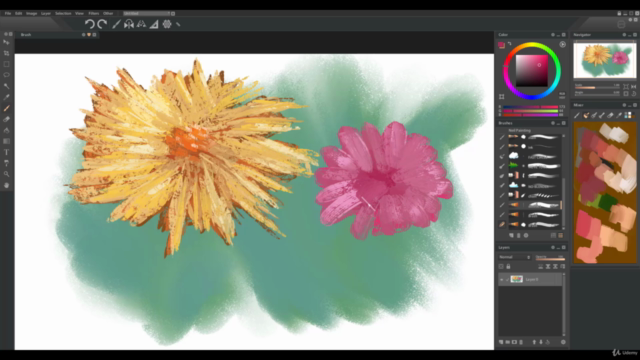Select the rectangular selection tool
This screenshot has height=360, width=640.
tap(6, 64)
